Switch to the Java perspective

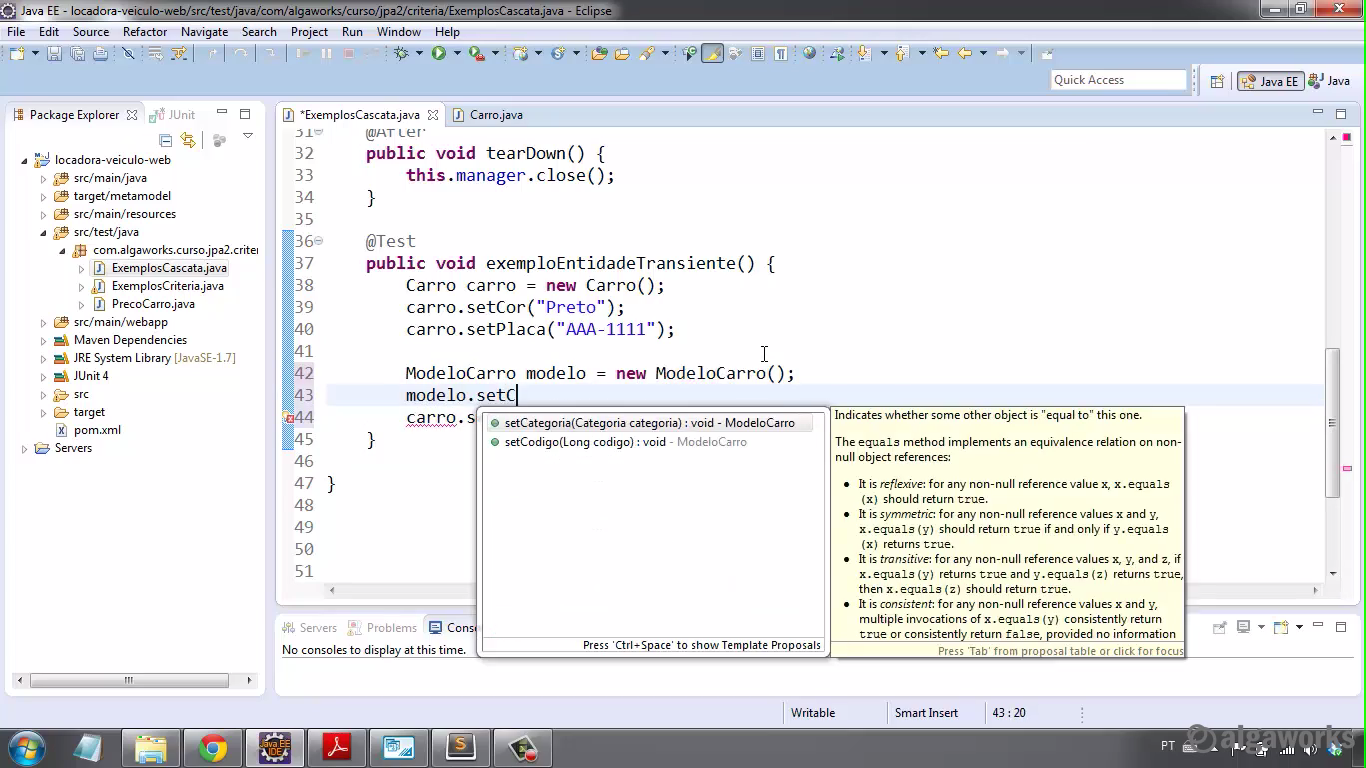1330,81
